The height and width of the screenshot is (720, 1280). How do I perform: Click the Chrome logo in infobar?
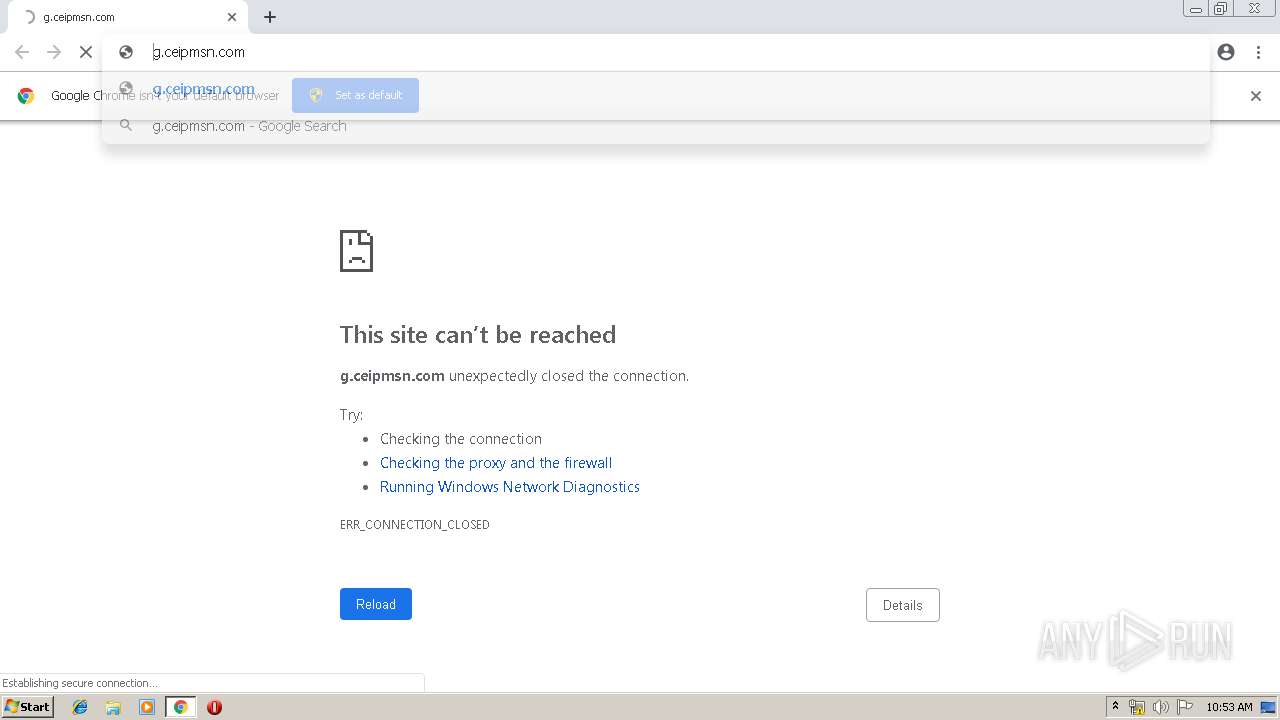26,96
